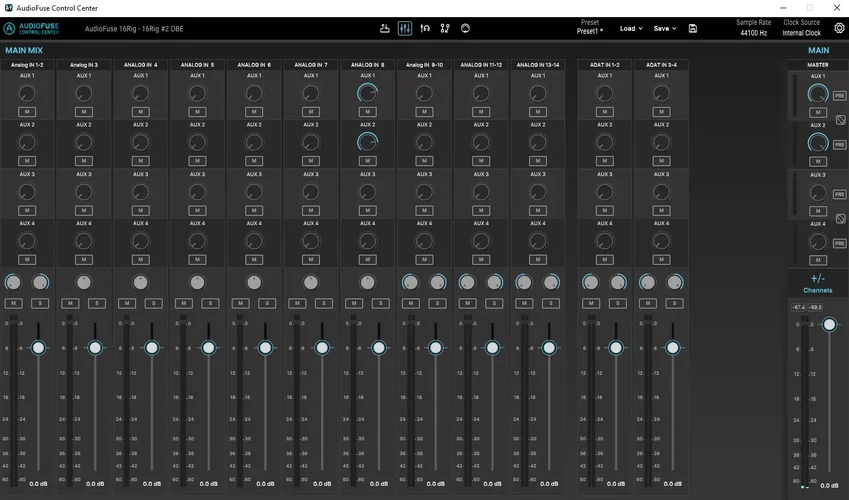Open settings with the gear icon
Screen dimensions: 849x500
(839, 28)
